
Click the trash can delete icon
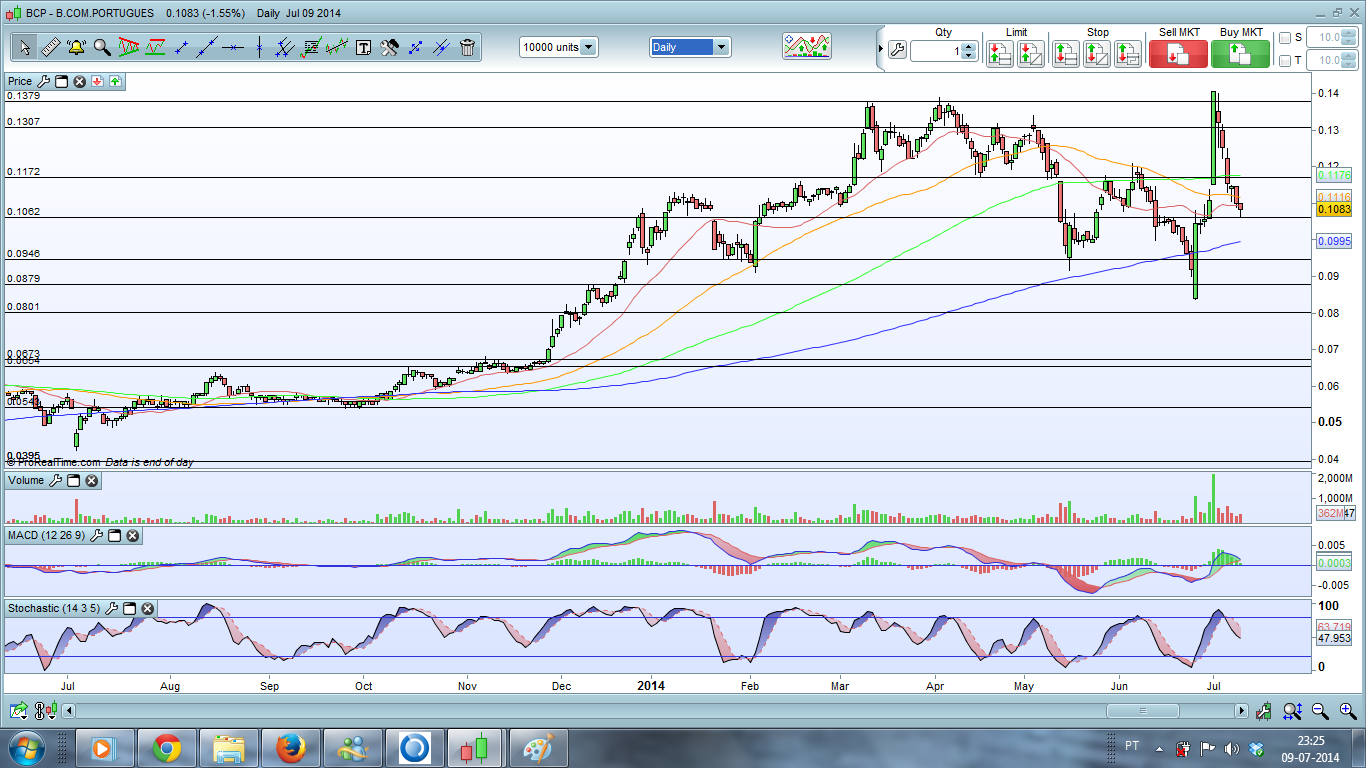[x=467, y=47]
